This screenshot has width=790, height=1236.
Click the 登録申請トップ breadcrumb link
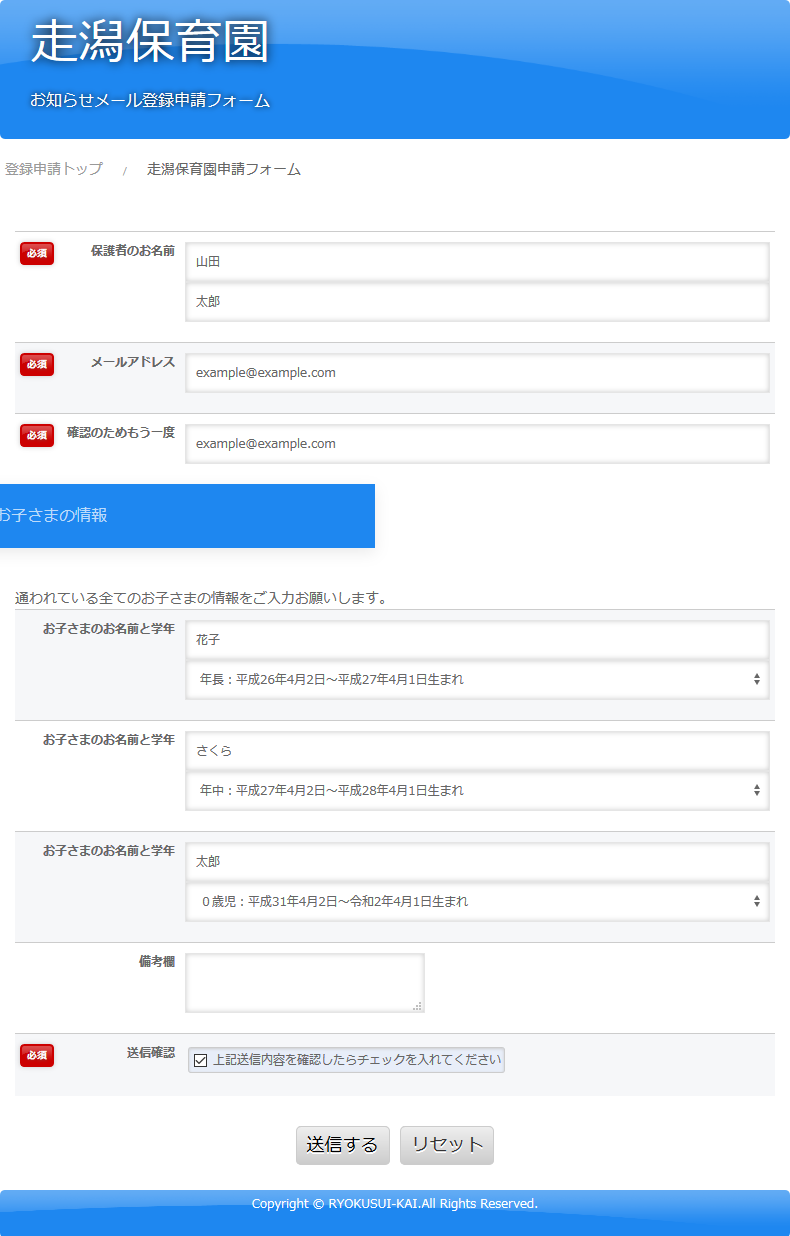coord(54,169)
